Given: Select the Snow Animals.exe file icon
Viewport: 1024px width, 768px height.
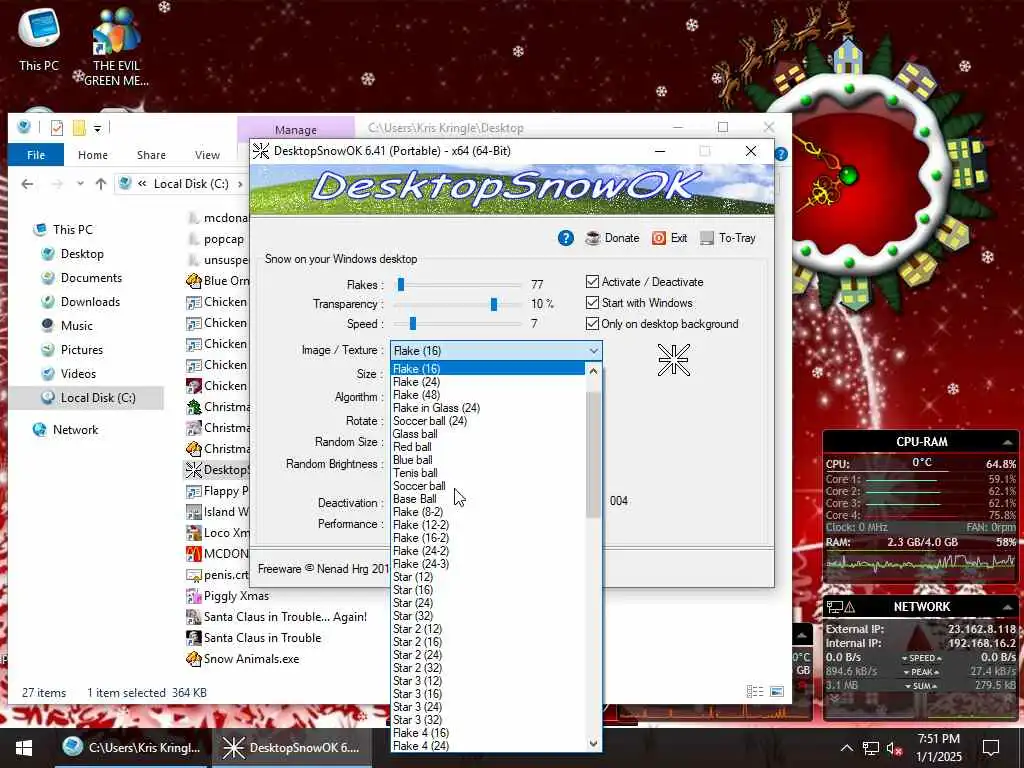Looking at the screenshot, I should pyautogui.click(x=193, y=658).
